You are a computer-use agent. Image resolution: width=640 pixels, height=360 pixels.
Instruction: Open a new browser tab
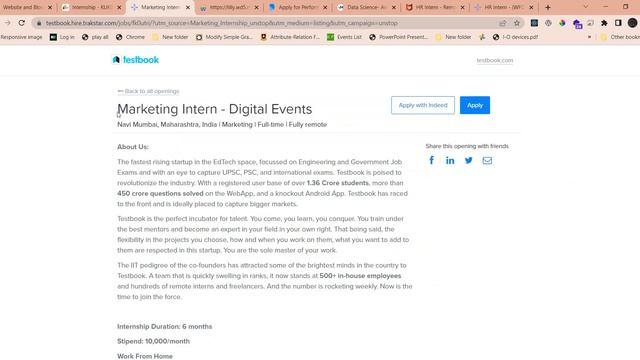point(548,7)
